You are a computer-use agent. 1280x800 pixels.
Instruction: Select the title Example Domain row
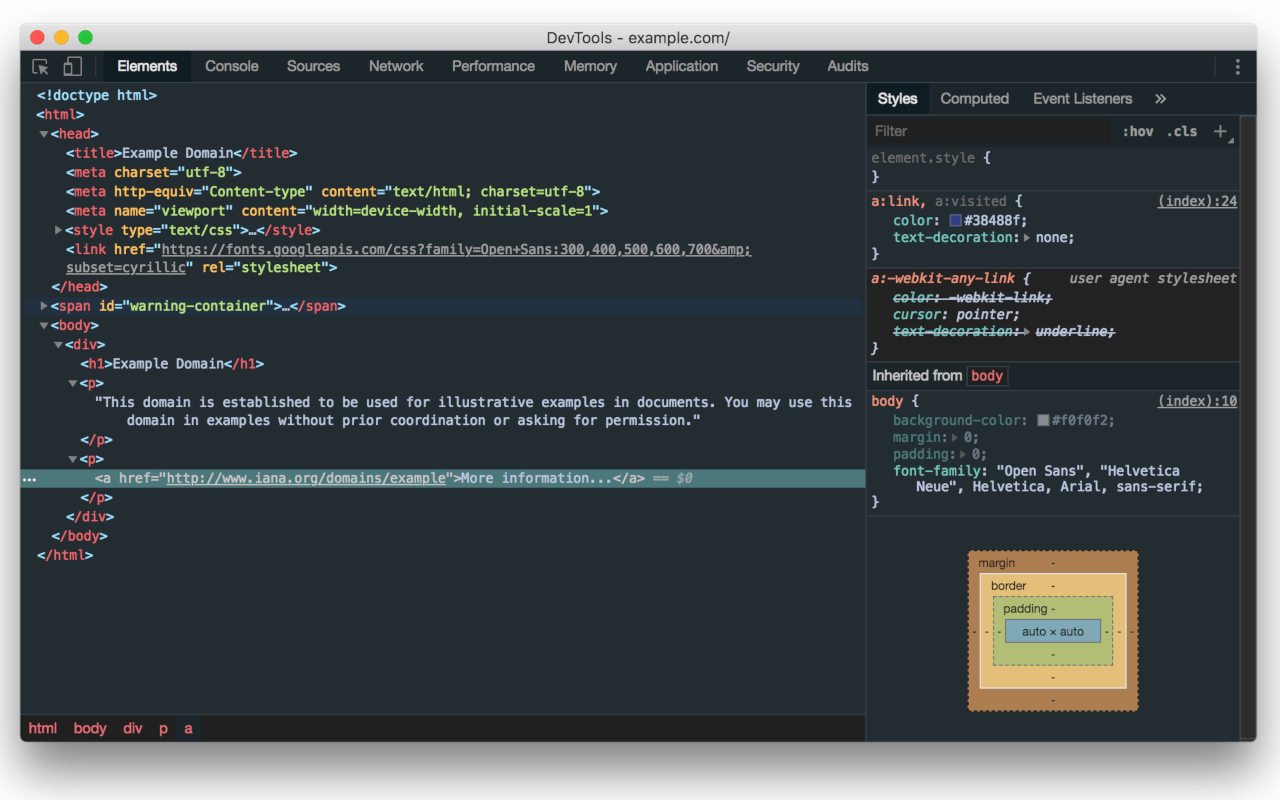click(182, 153)
